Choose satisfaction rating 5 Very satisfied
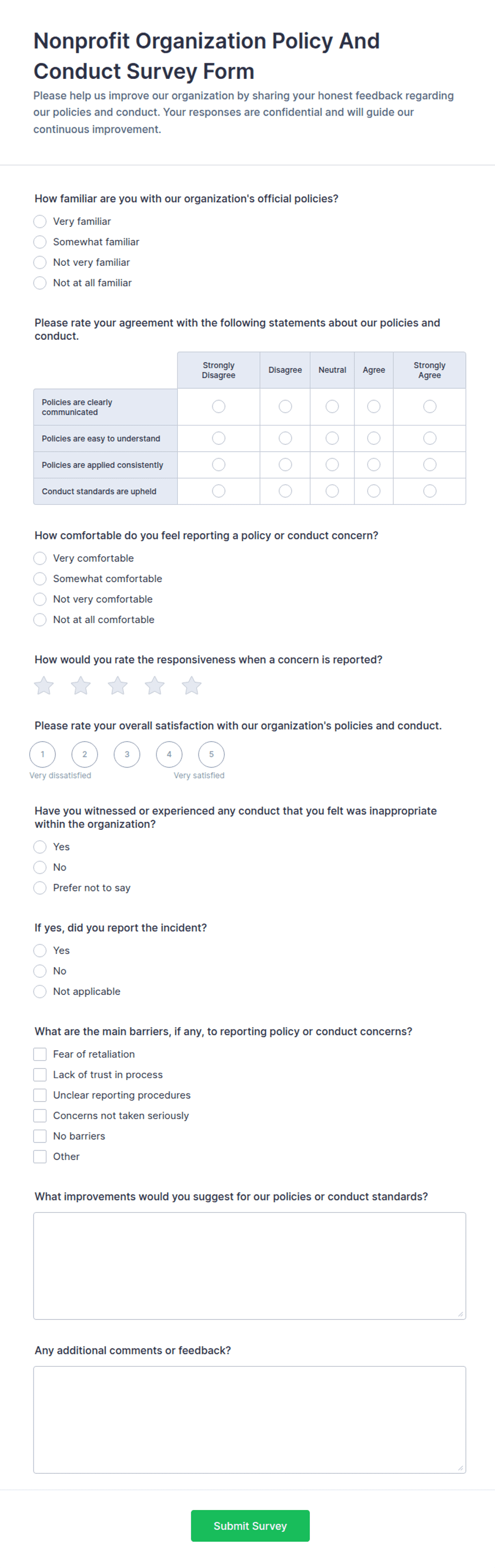 coord(212,754)
